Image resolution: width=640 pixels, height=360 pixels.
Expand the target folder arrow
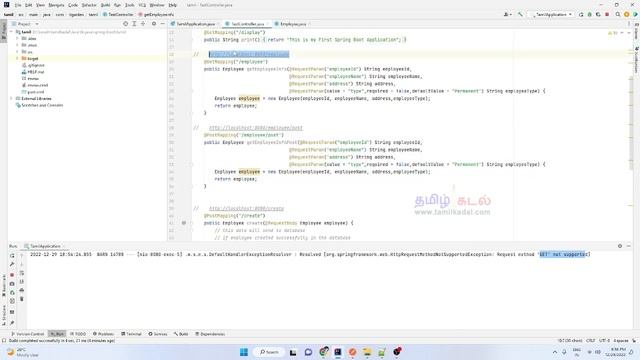coord(17,58)
